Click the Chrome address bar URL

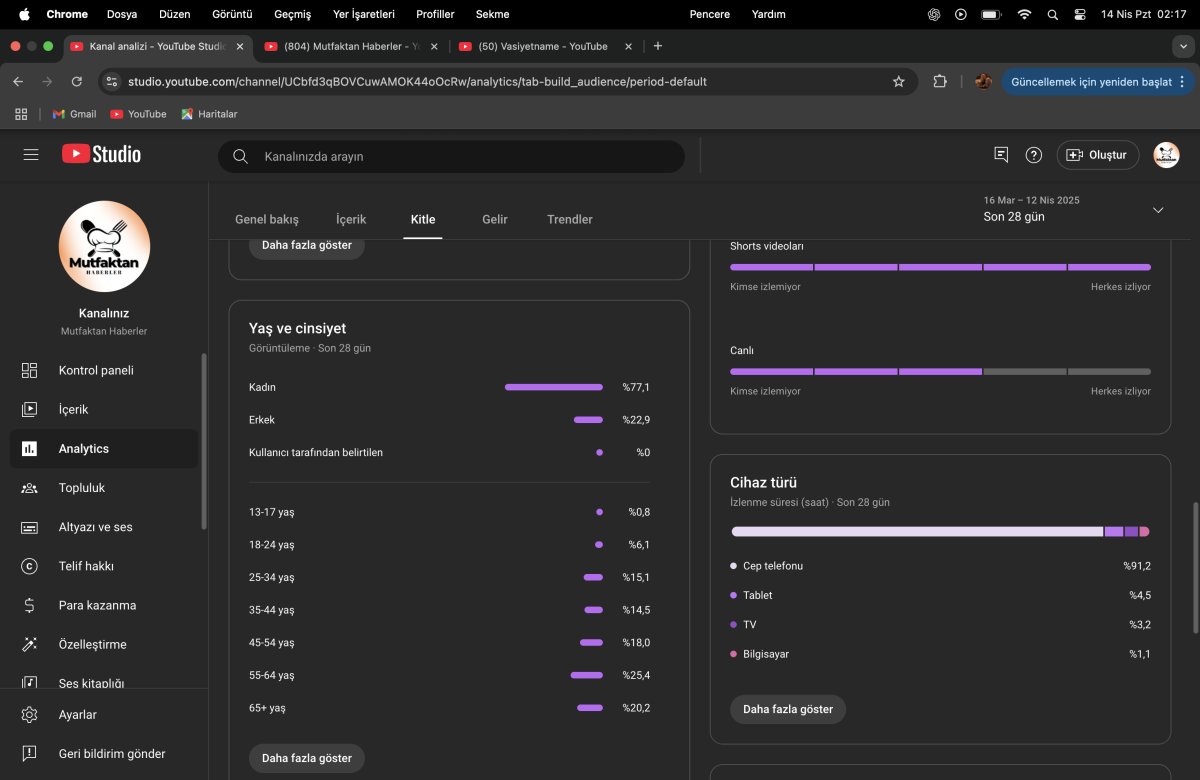click(417, 82)
